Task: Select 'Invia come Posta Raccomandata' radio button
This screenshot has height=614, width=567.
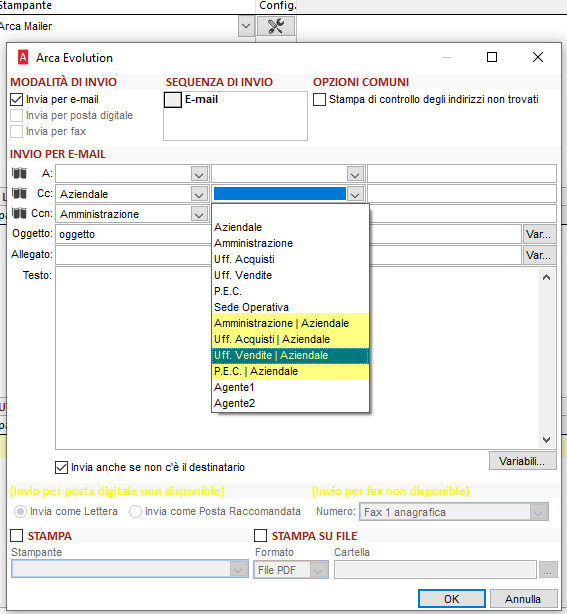Action: 135,511
